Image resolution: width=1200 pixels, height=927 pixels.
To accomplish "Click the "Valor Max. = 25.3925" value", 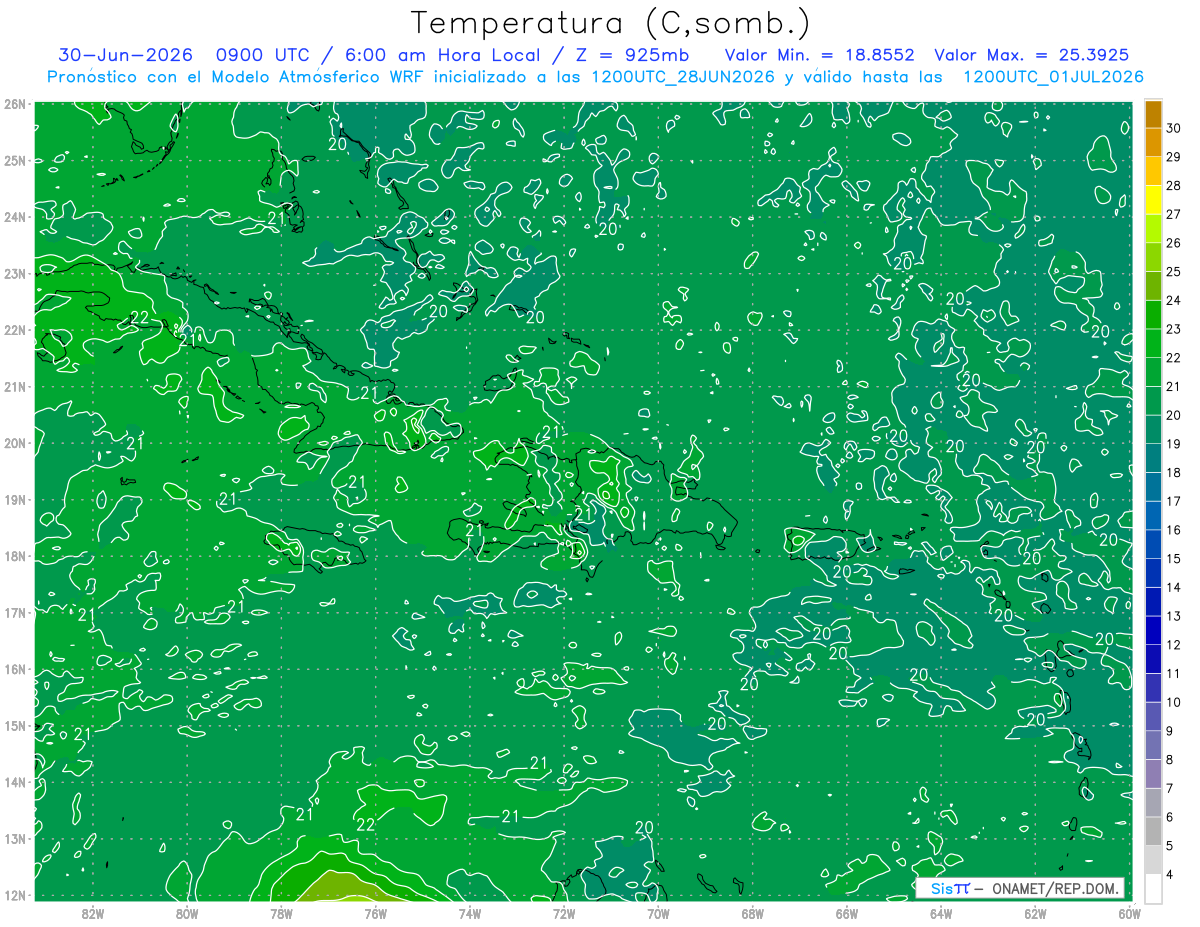I will pyautogui.click(x=1032, y=55).
